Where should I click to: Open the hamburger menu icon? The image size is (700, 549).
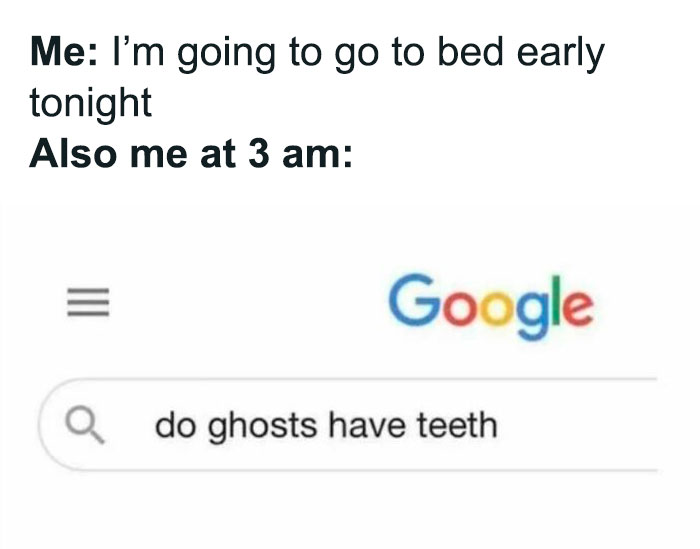[x=79, y=305]
